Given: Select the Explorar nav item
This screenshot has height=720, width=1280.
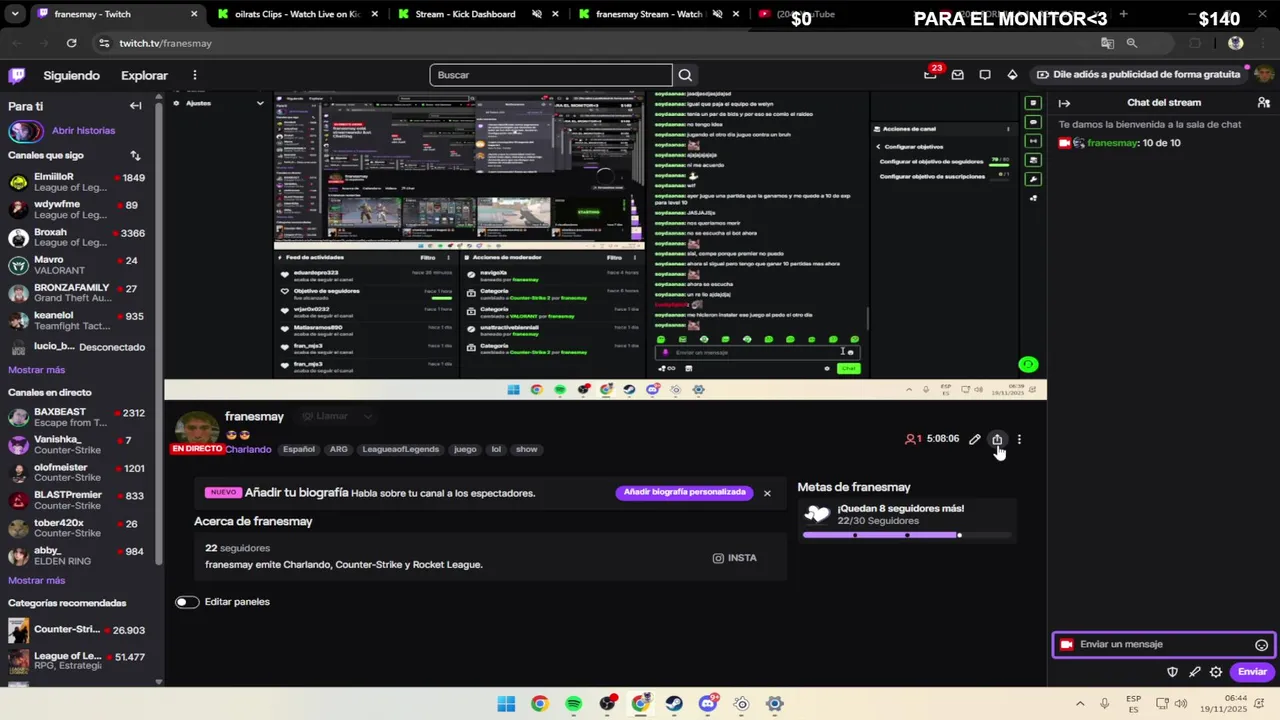Looking at the screenshot, I should click(x=144, y=75).
